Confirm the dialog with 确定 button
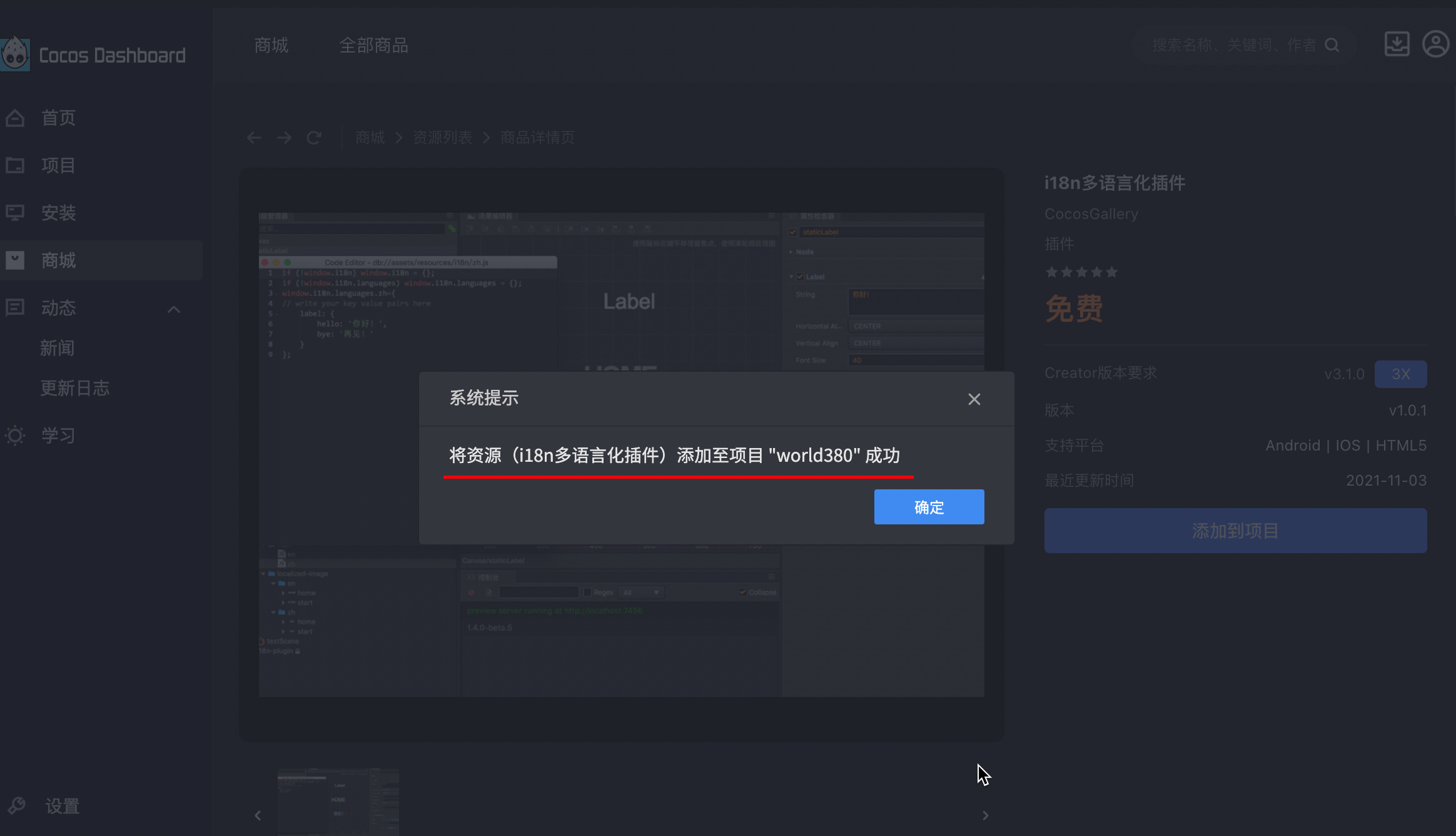Screen dimensions: 1456x836 (x=929, y=507)
